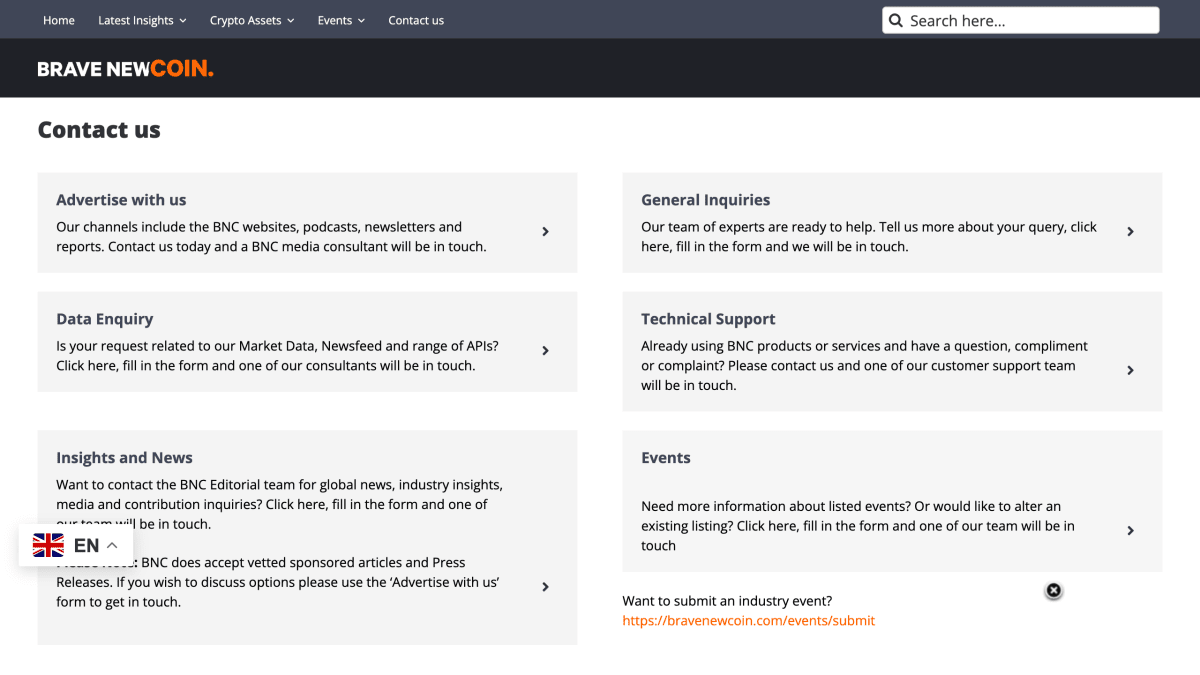Click the BNC Editorial team paragraph

279,504
